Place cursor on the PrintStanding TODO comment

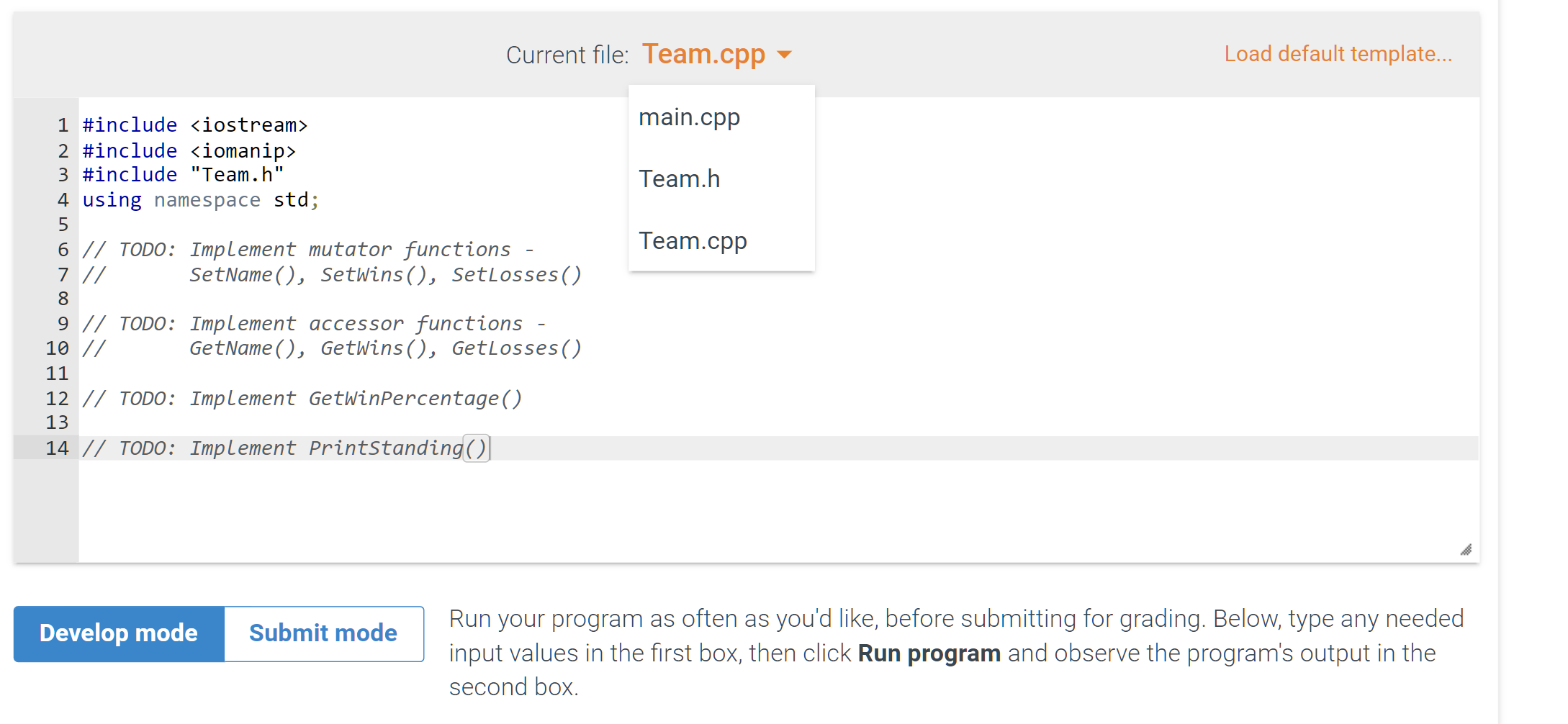pyautogui.click(x=284, y=448)
